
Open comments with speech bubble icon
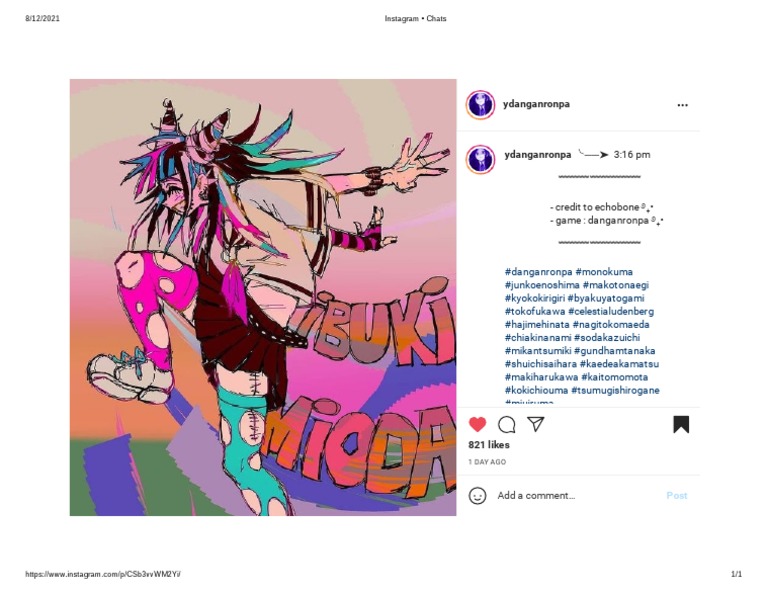point(506,425)
